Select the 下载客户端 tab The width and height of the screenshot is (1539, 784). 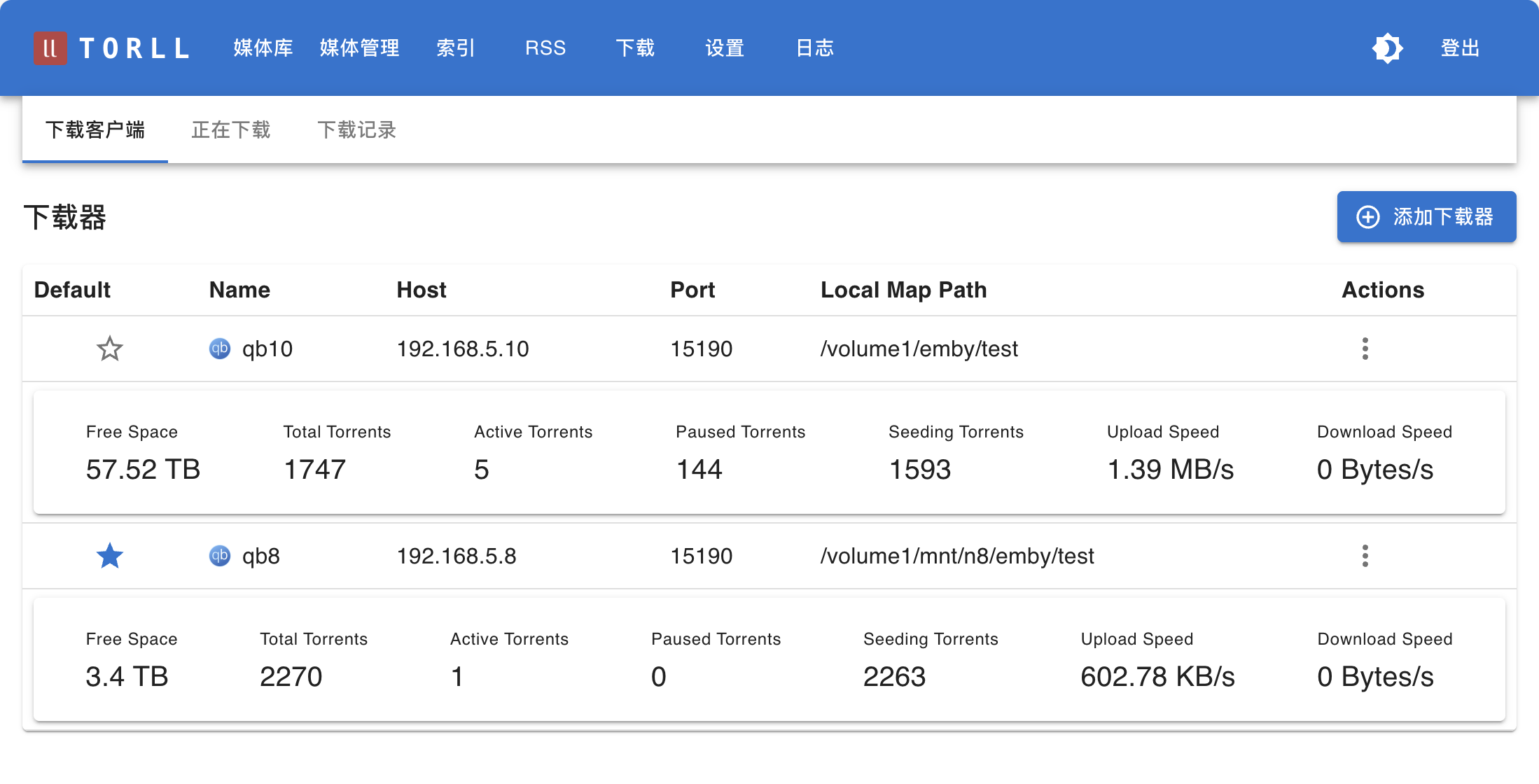(x=95, y=130)
